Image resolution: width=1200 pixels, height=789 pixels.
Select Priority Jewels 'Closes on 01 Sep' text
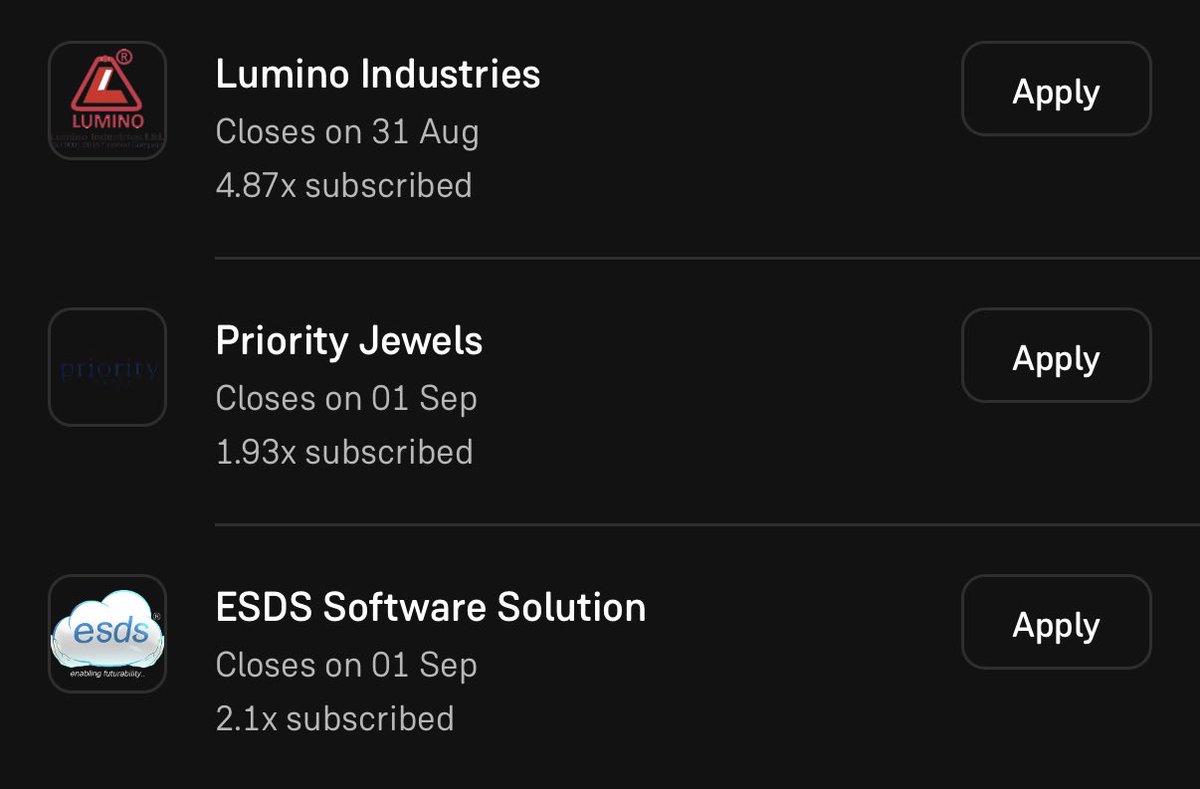coord(346,399)
